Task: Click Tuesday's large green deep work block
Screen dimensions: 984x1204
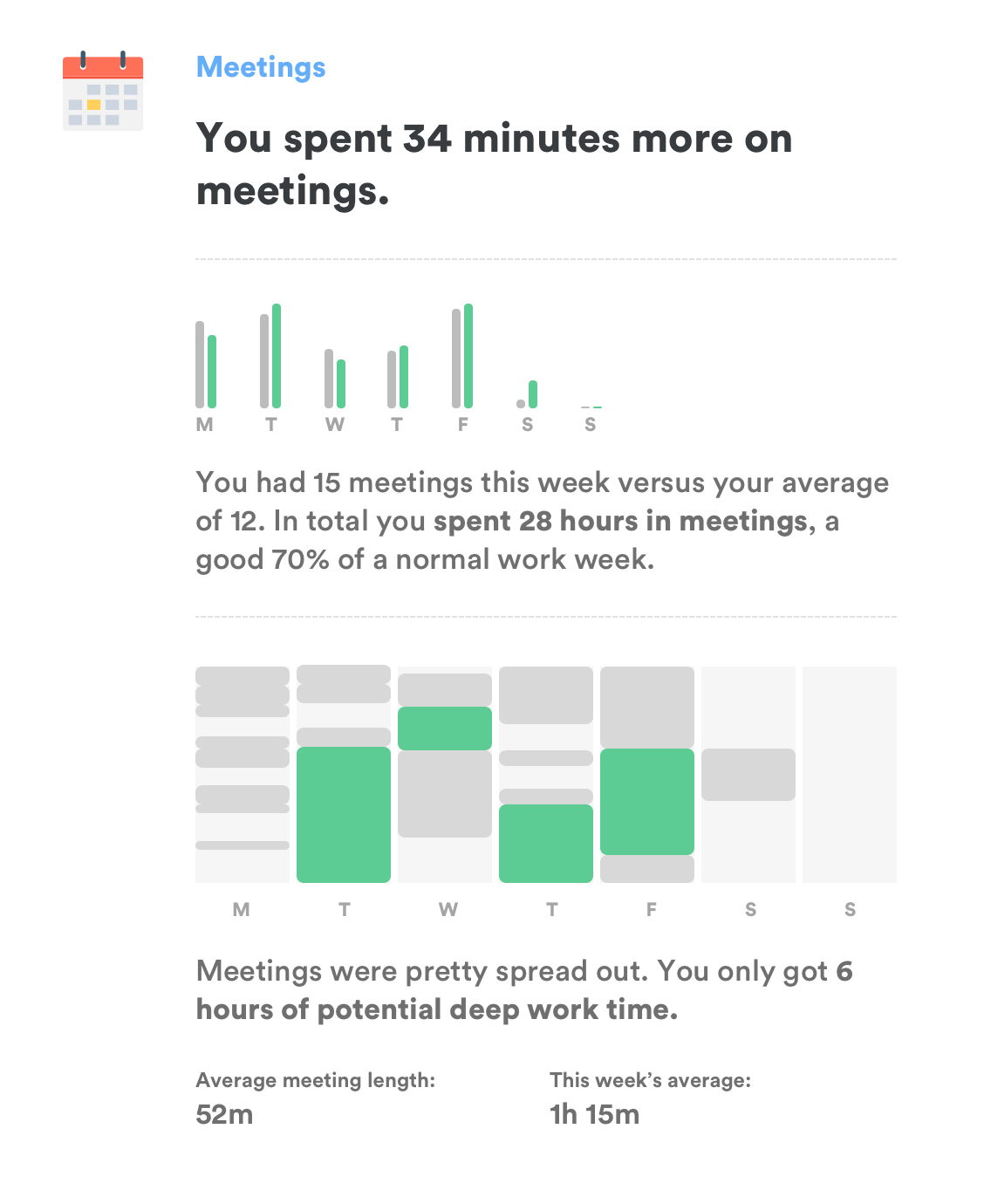Action: (x=344, y=815)
